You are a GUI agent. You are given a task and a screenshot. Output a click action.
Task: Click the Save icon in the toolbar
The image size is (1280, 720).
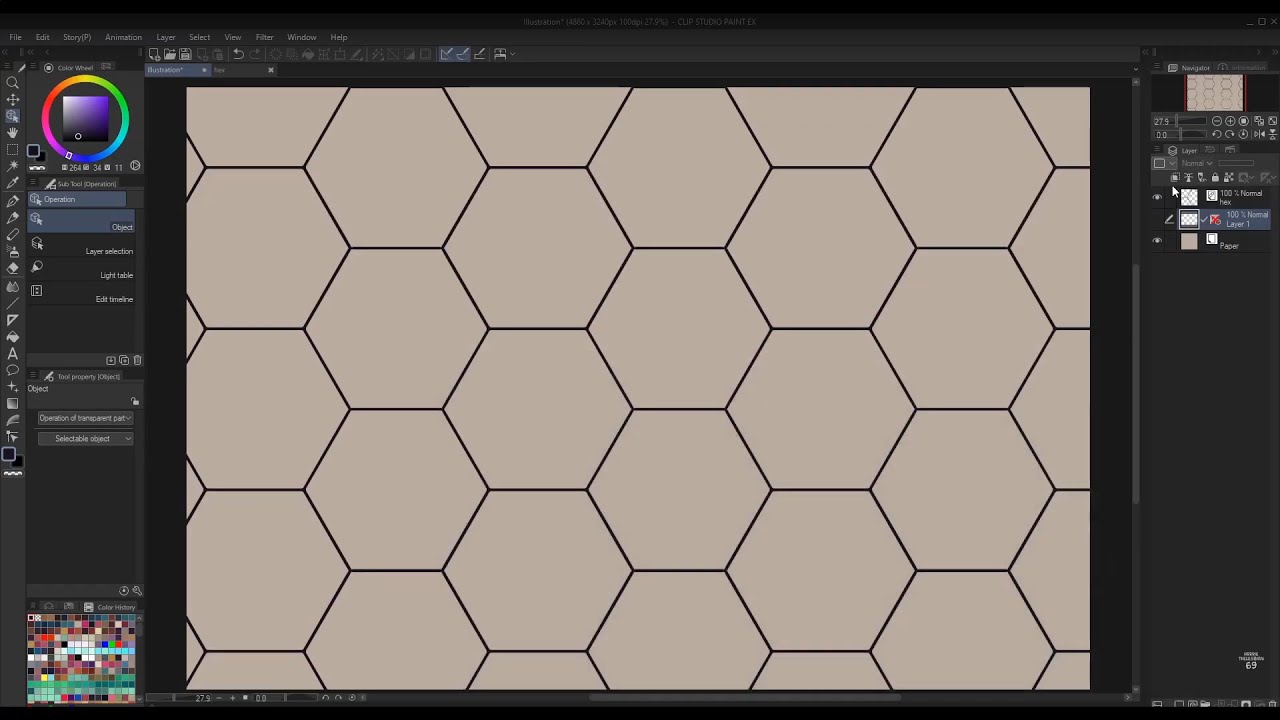pos(185,54)
